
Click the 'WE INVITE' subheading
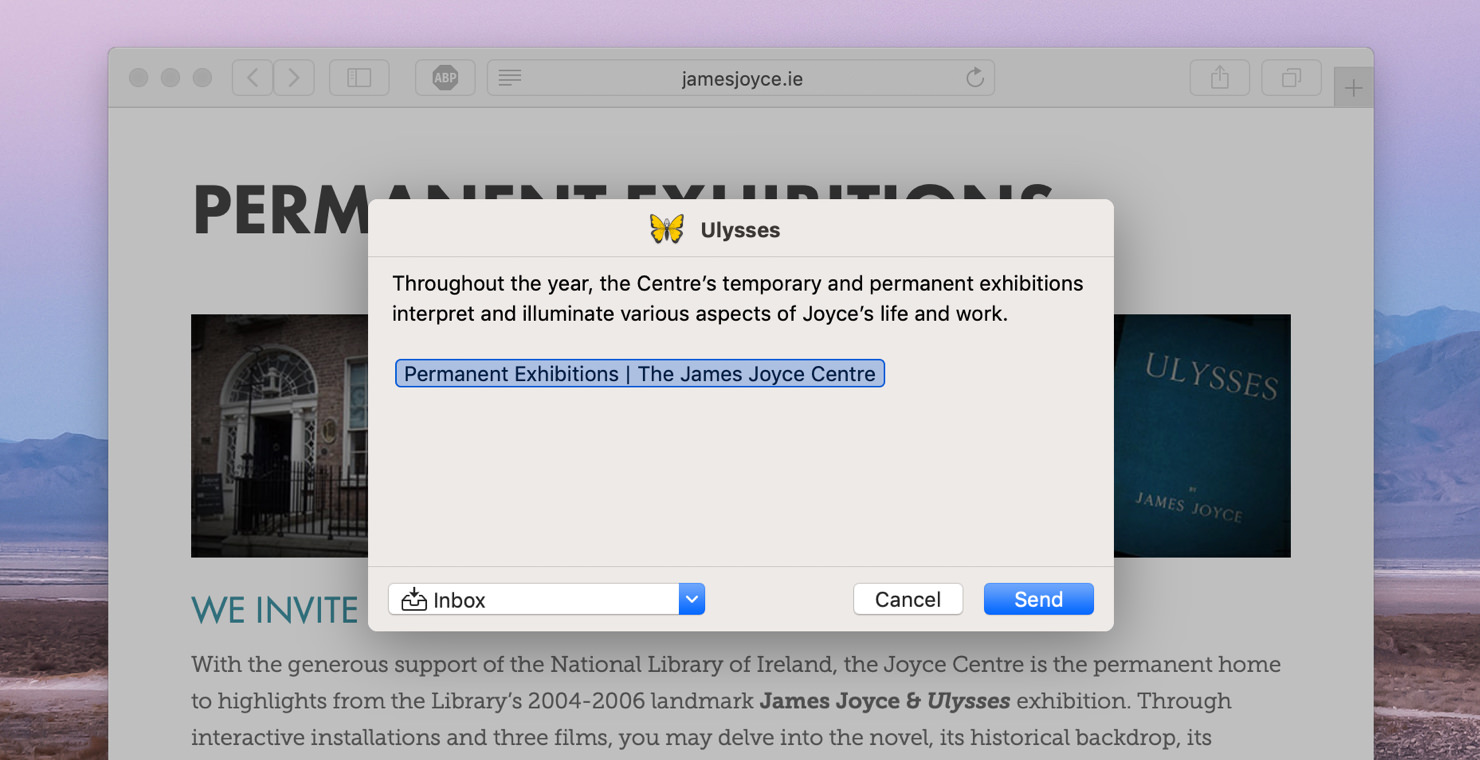pyautogui.click(x=275, y=610)
